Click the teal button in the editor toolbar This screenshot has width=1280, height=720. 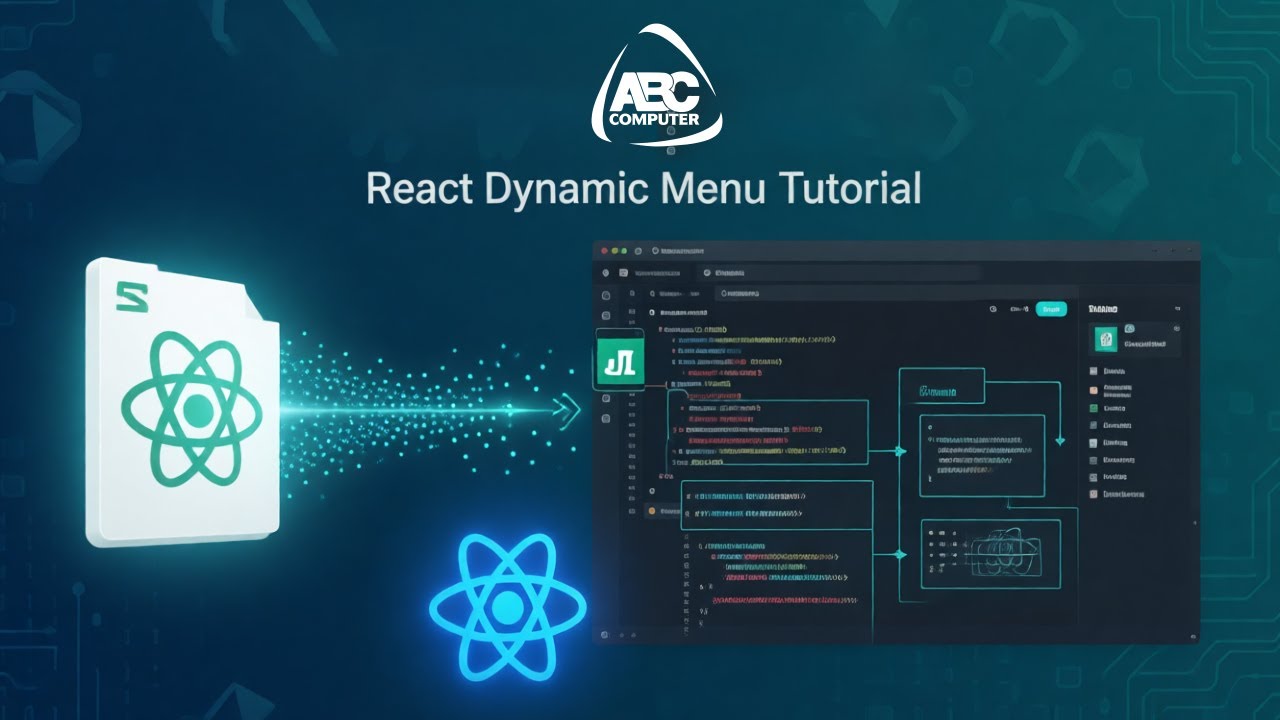point(1051,310)
